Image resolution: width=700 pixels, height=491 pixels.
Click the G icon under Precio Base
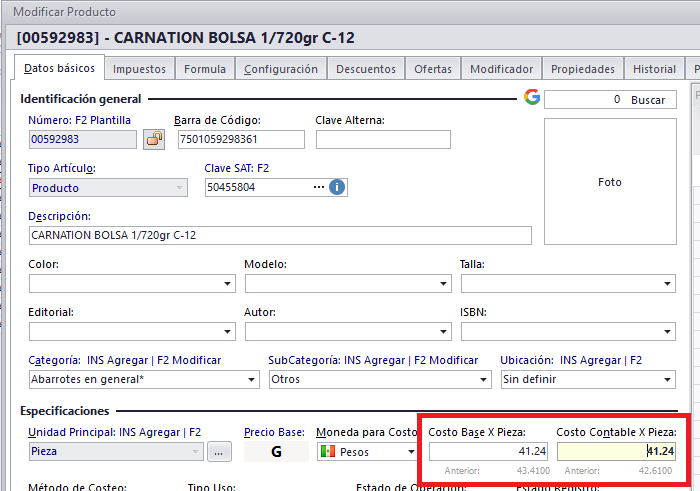275,452
